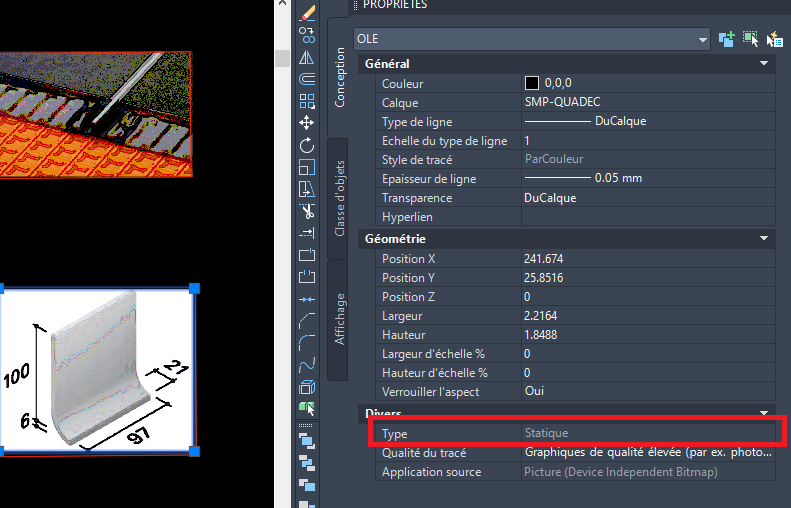Viewport: 791px width, 508px height.
Task: Click the Quick Select icon
Action: (x=774, y=39)
